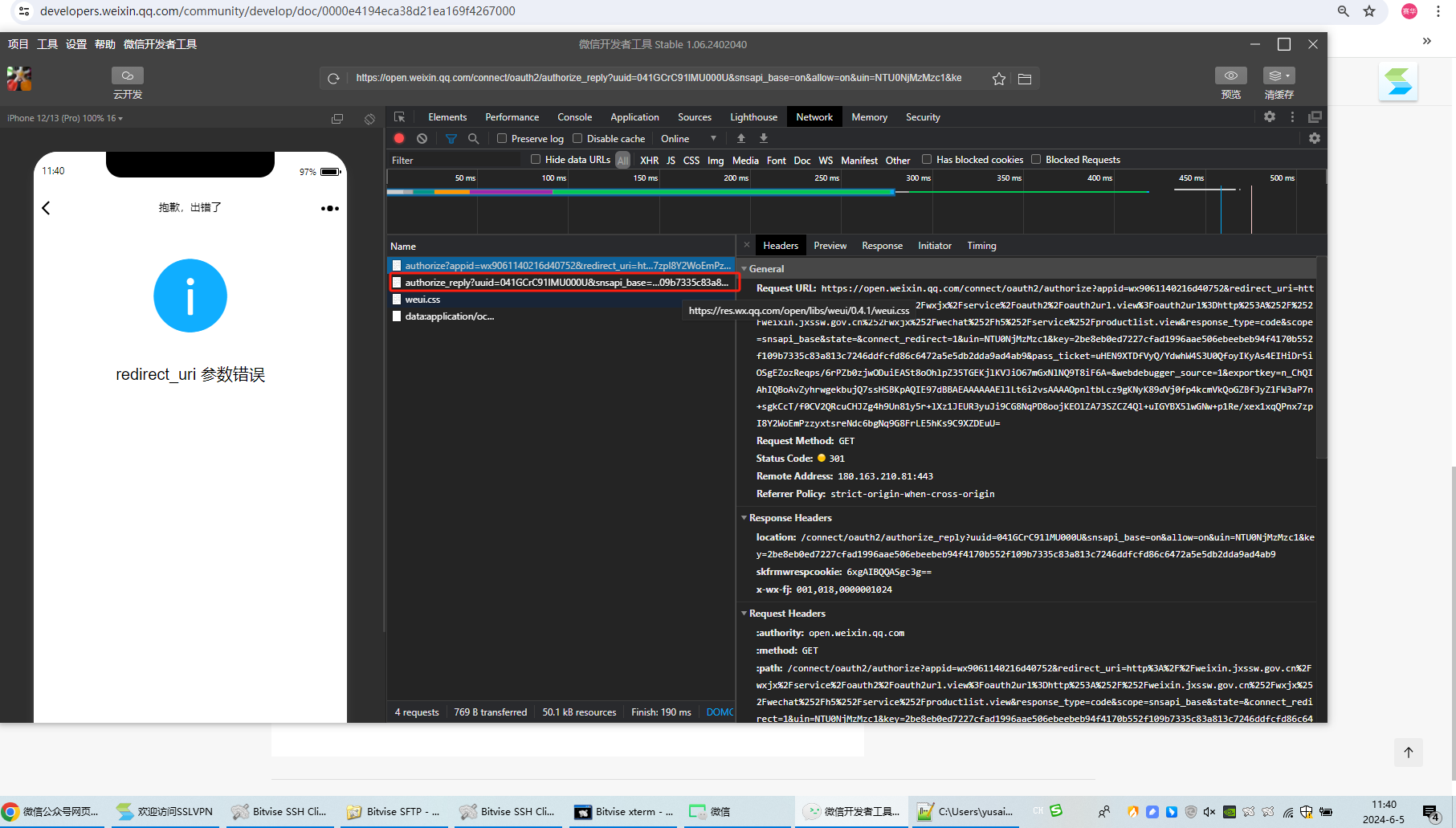Expand the browser side panel chevron
This screenshot has height=828, width=1456.
point(1427,41)
